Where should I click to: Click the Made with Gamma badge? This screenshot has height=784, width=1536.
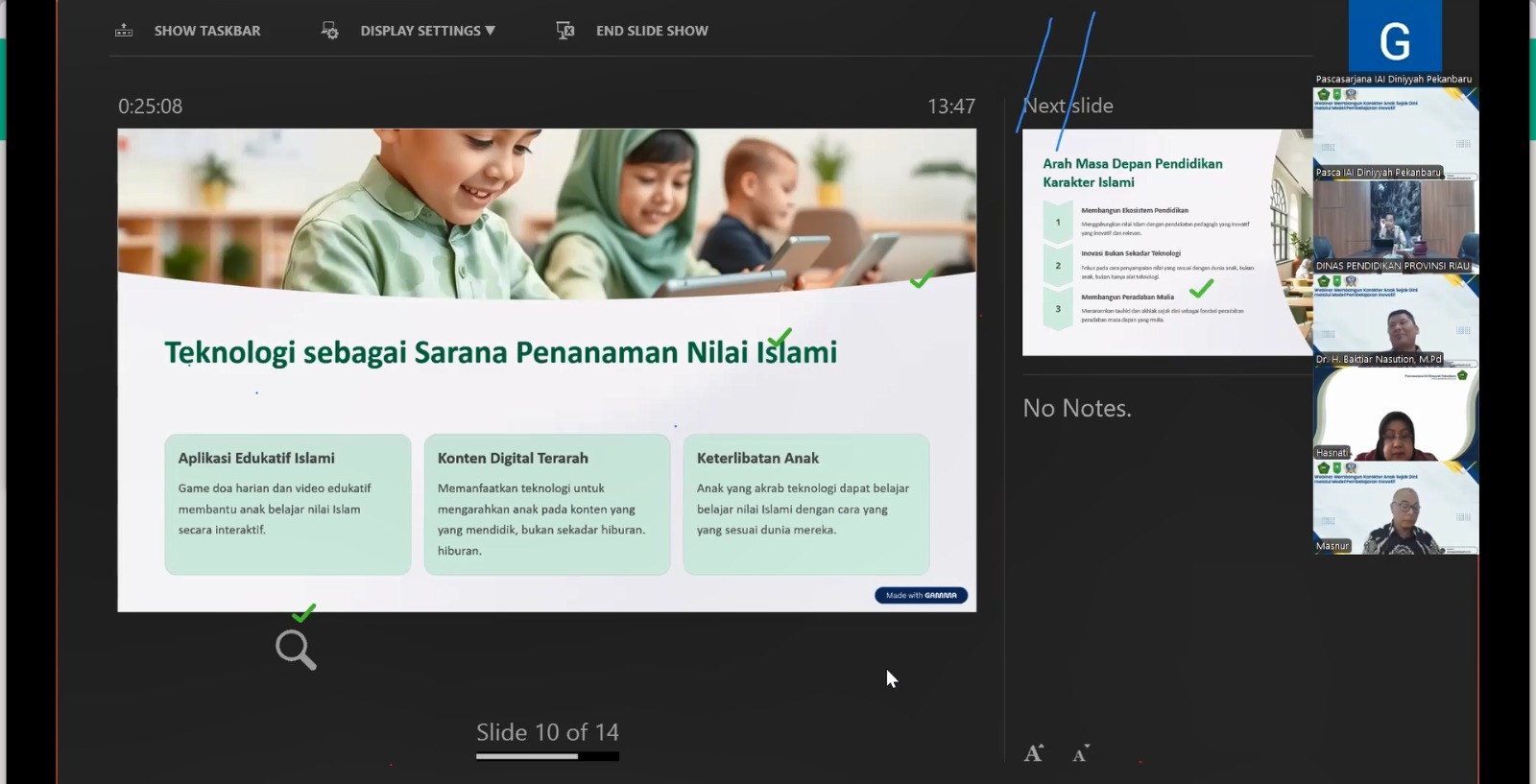921,595
